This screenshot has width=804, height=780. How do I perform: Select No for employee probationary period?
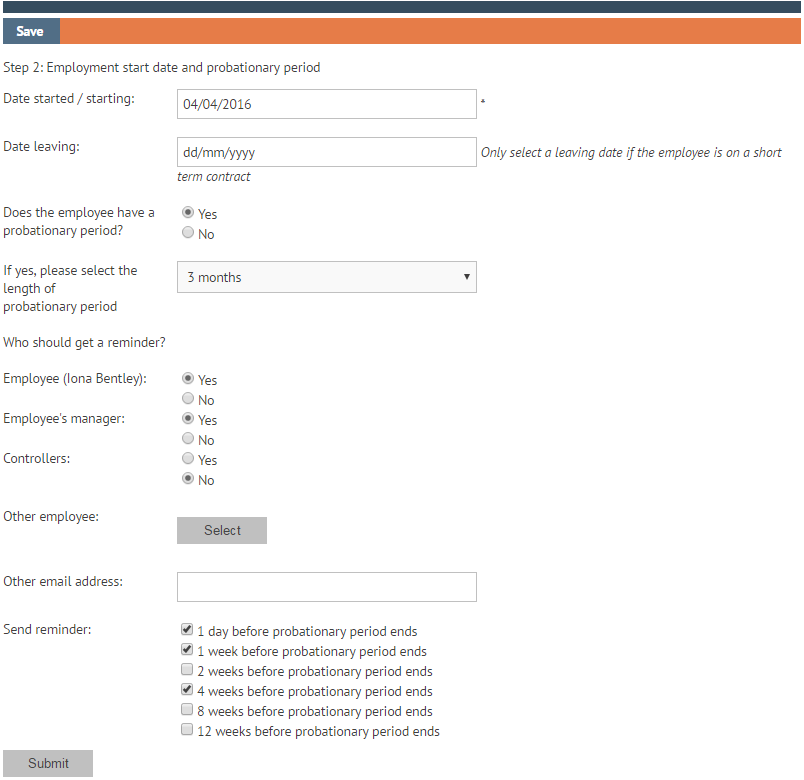coord(188,231)
